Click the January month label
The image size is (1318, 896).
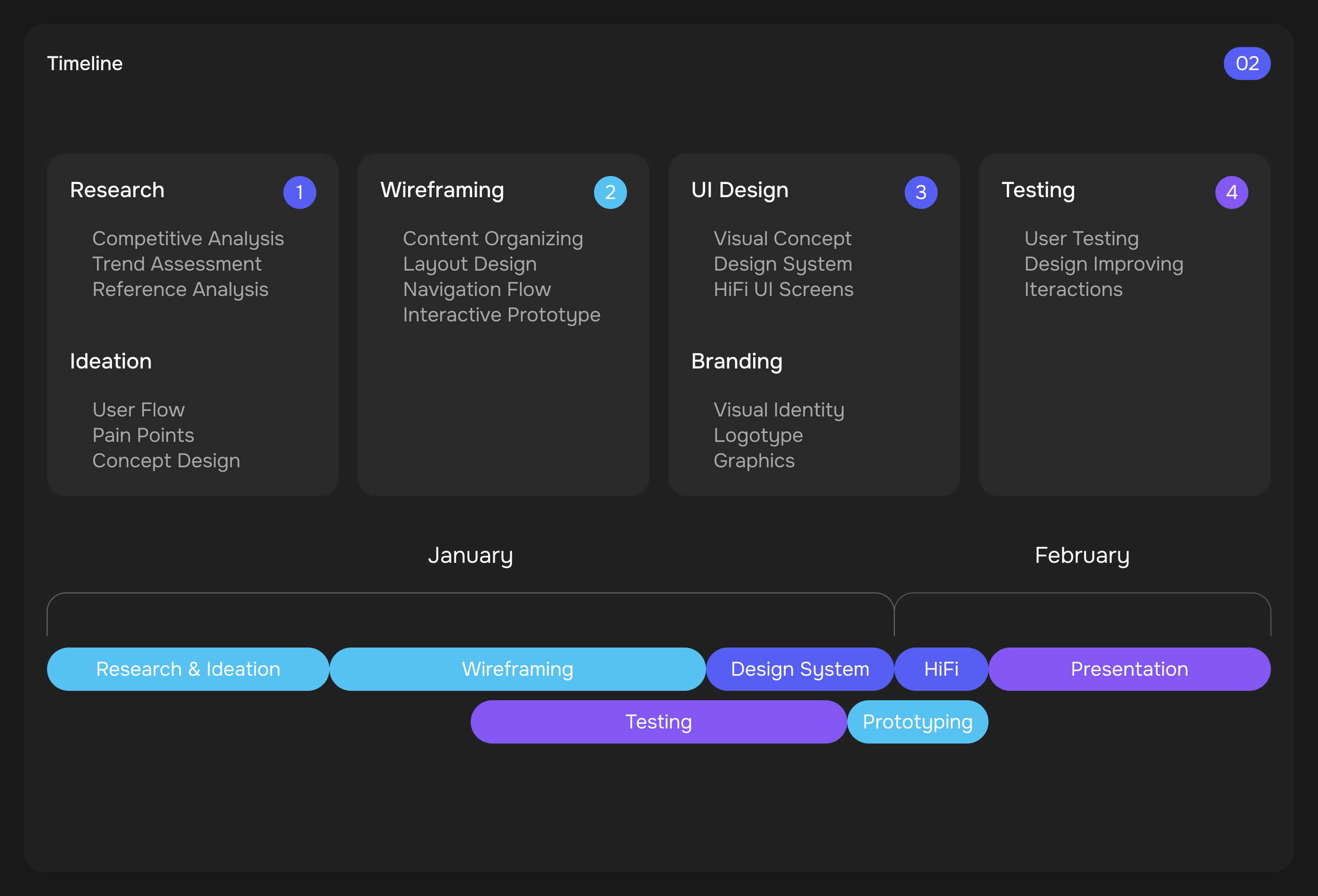[x=470, y=555]
